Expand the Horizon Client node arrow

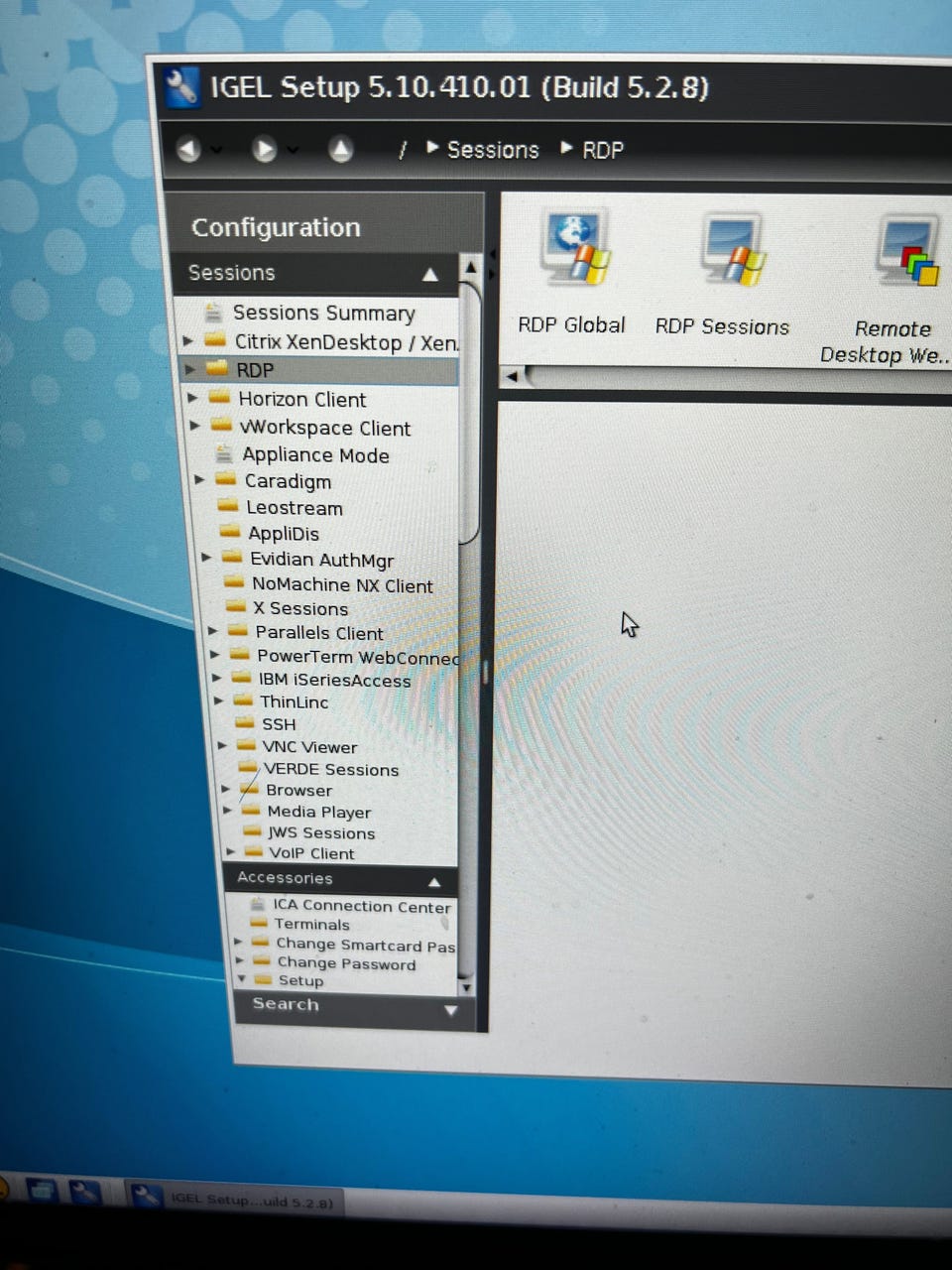point(193,398)
